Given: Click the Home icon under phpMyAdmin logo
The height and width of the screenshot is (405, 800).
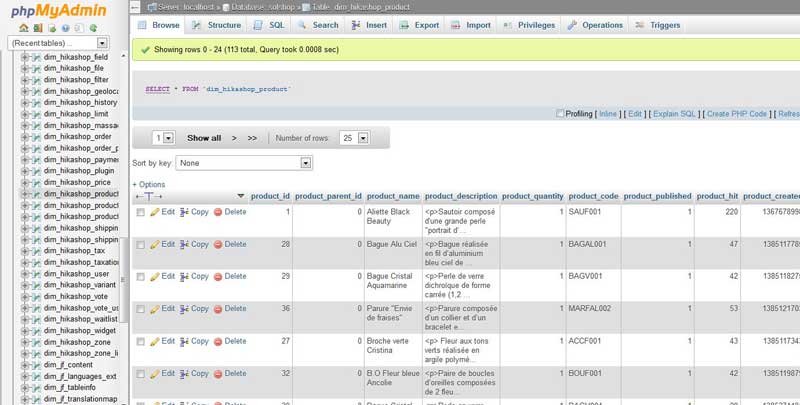Looking at the screenshot, I should (x=24, y=28).
